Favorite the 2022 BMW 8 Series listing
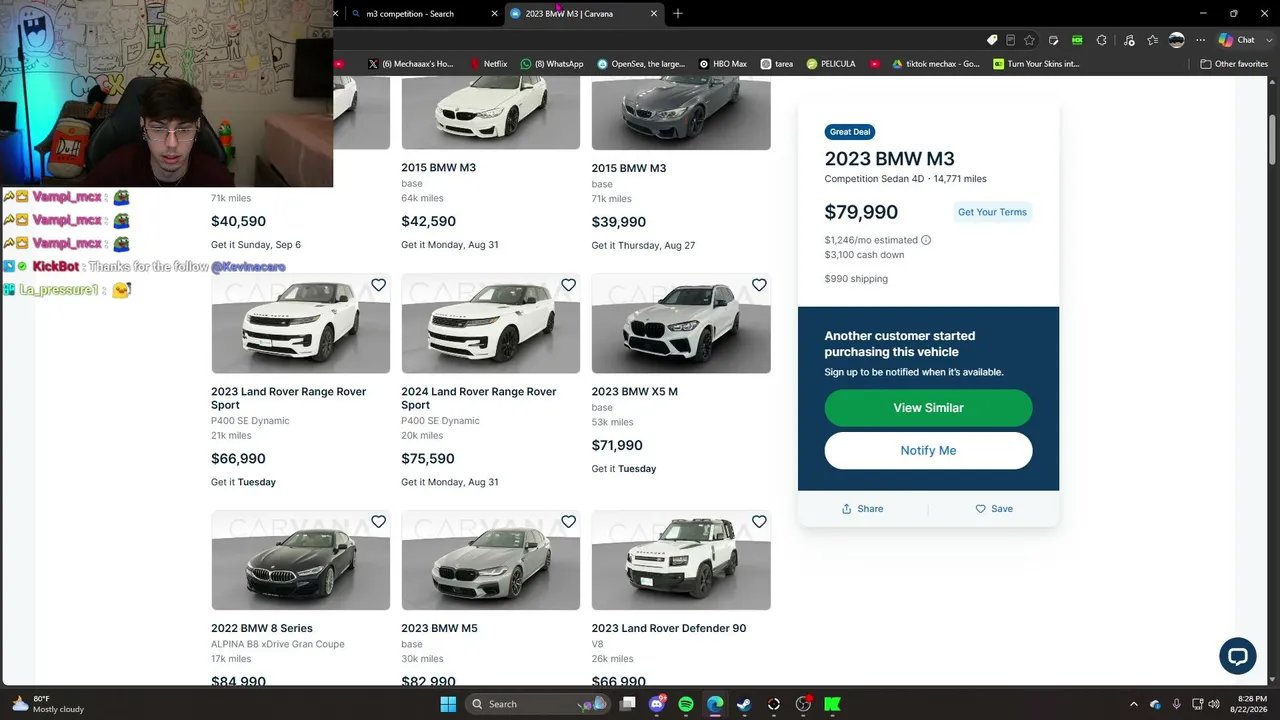1280x720 pixels. [378, 521]
